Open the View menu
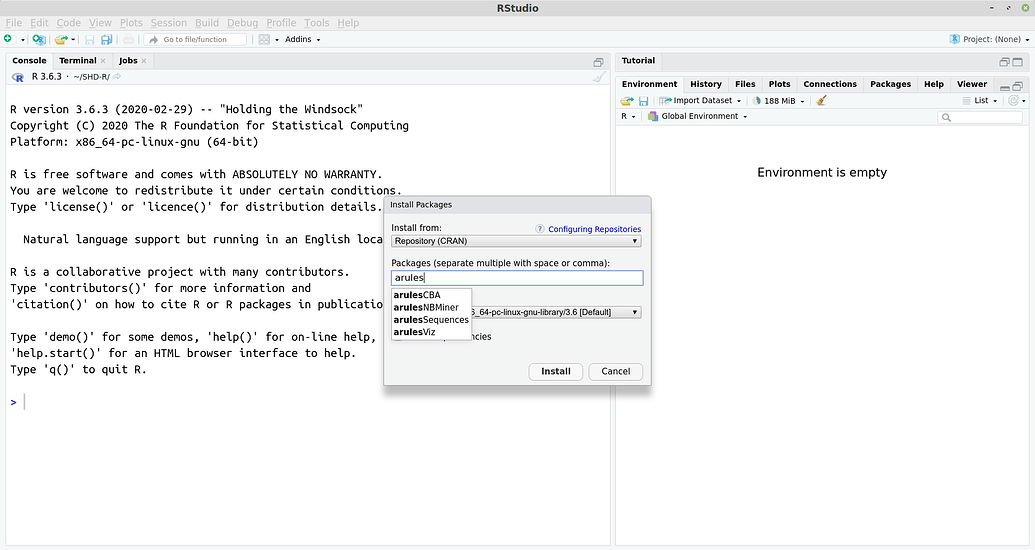The width and height of the screenshot is (1035, 550). pos(100,22)
